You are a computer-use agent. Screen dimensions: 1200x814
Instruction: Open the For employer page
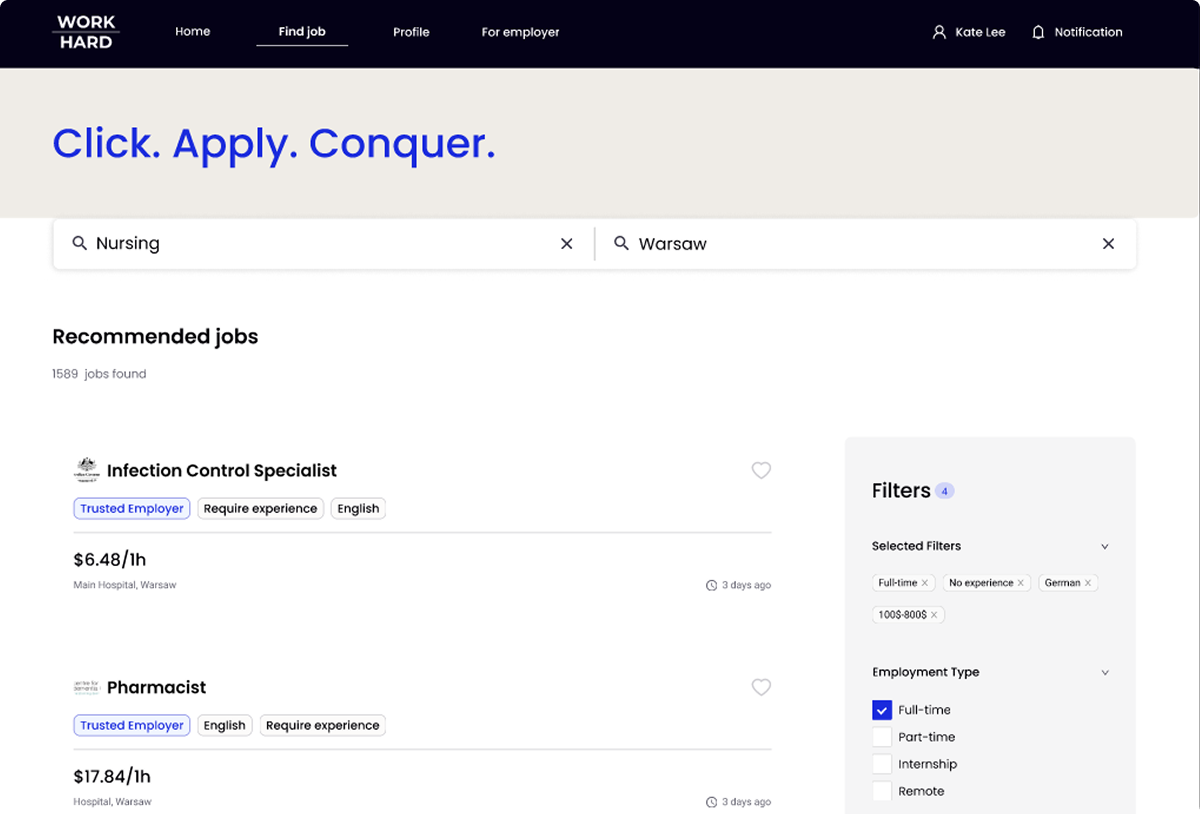pyautogui.click(x=520, y=32)
